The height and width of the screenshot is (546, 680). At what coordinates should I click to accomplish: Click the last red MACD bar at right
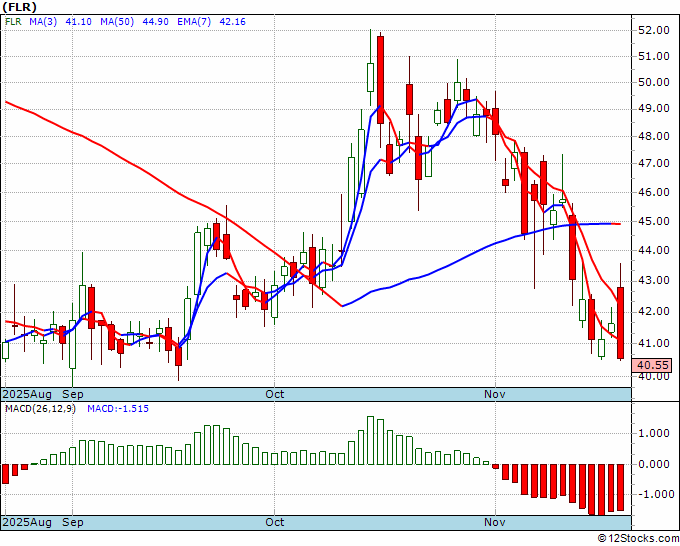621,487
